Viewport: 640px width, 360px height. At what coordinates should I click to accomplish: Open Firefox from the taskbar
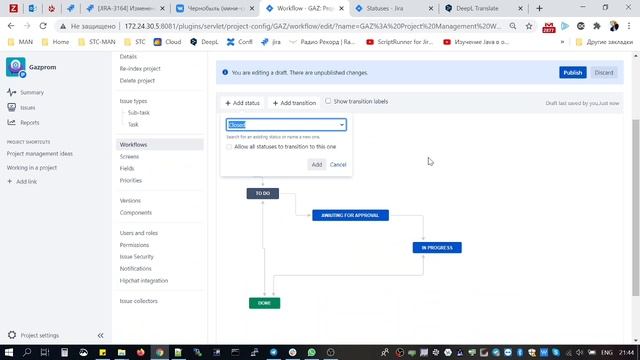coord(140,352)
